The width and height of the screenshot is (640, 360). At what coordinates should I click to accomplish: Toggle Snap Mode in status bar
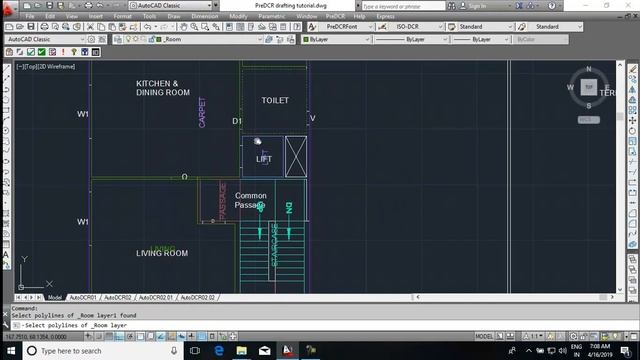[x=98, y=336]
